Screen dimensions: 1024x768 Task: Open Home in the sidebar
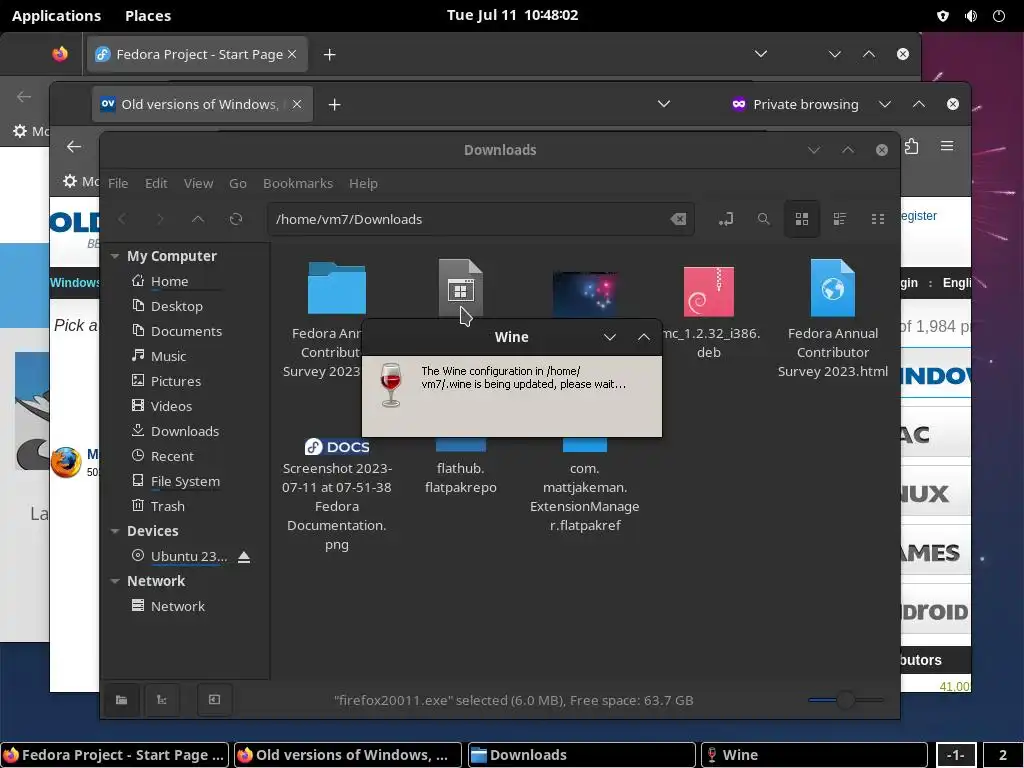point(170,281)
